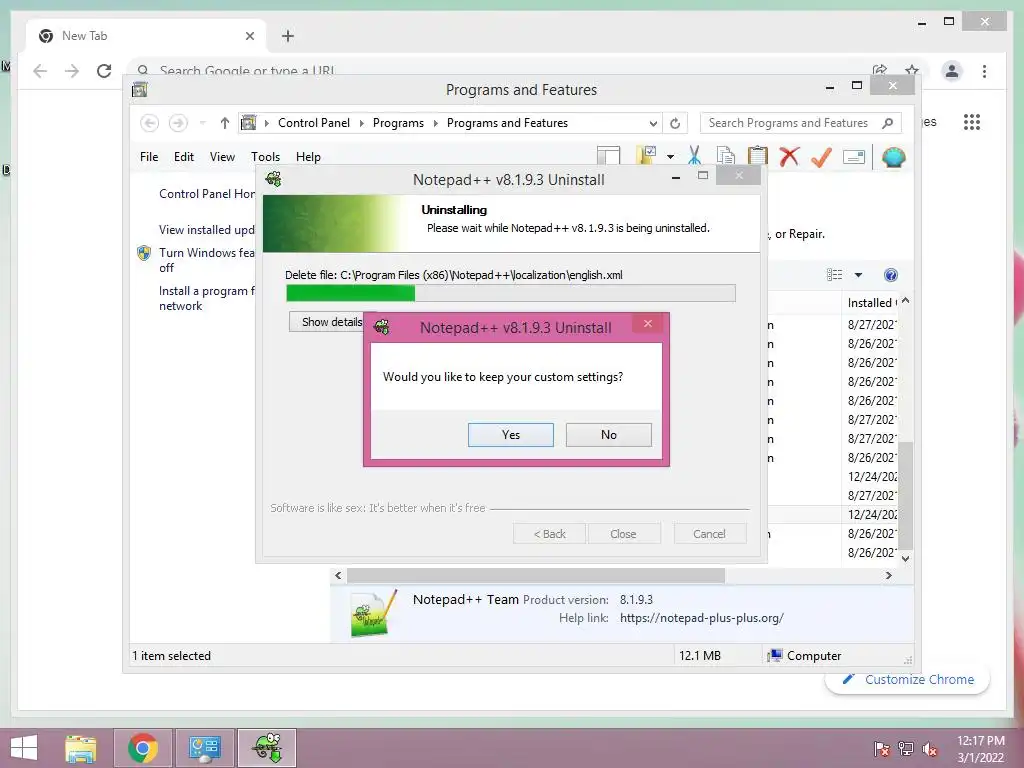Click the Chrome taskbar icon

143,748
